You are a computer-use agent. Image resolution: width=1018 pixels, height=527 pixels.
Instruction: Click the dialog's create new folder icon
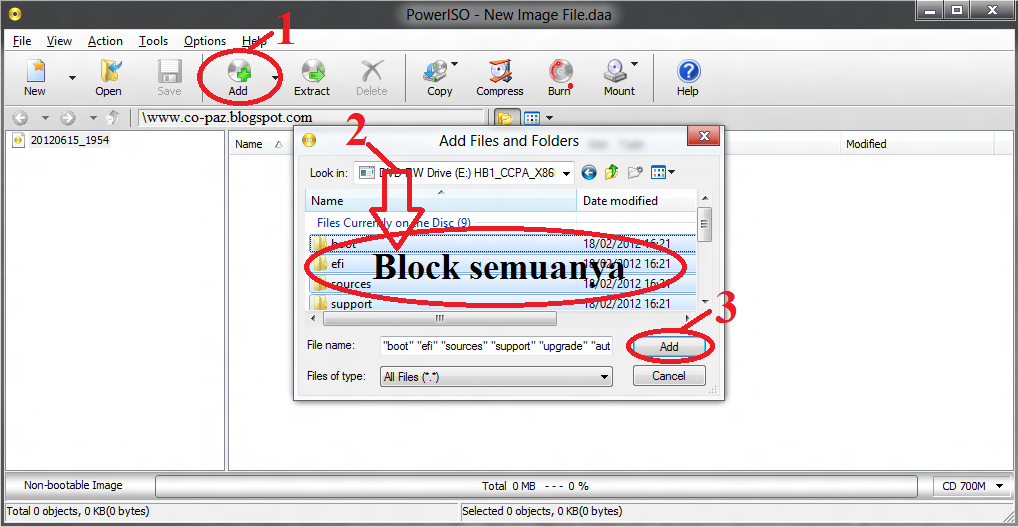634,173
